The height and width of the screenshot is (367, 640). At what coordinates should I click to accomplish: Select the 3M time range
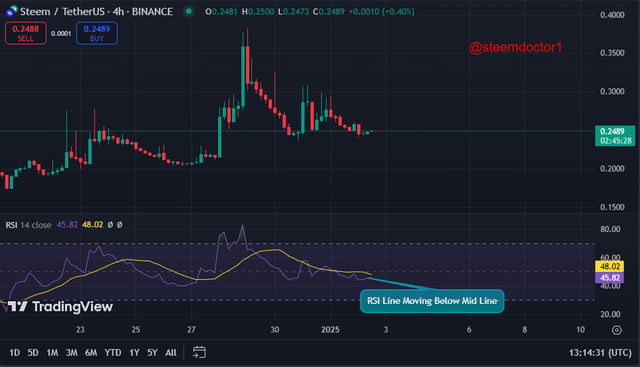(71, 352)
